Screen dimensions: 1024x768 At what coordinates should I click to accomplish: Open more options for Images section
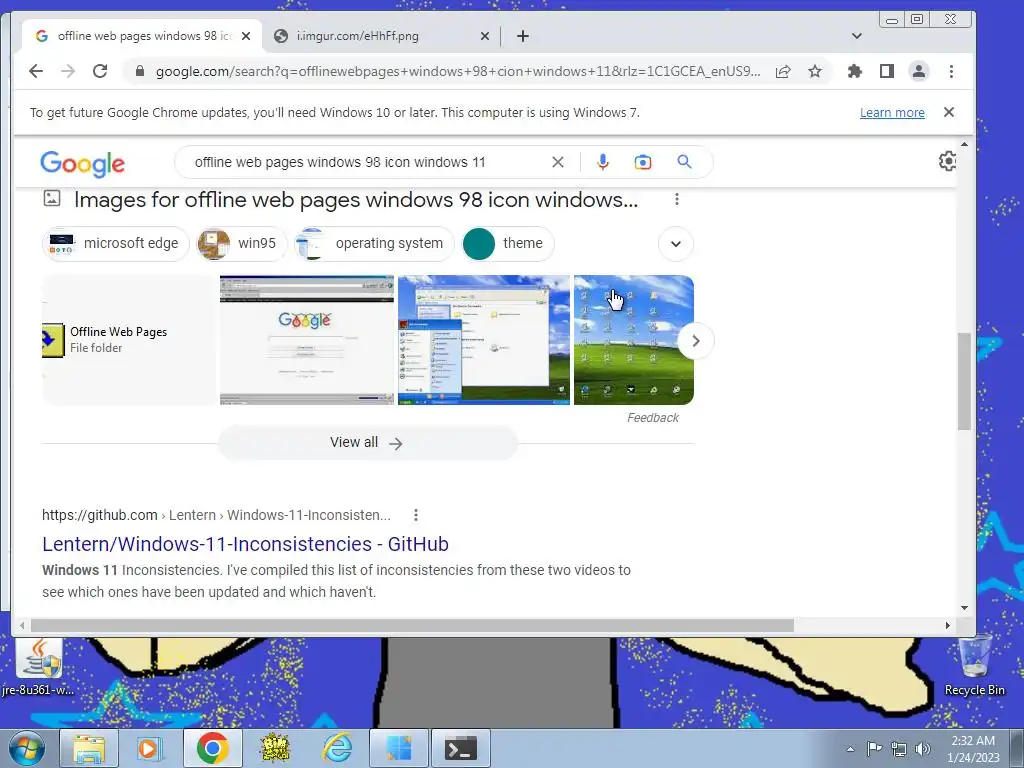coord(677,199)
